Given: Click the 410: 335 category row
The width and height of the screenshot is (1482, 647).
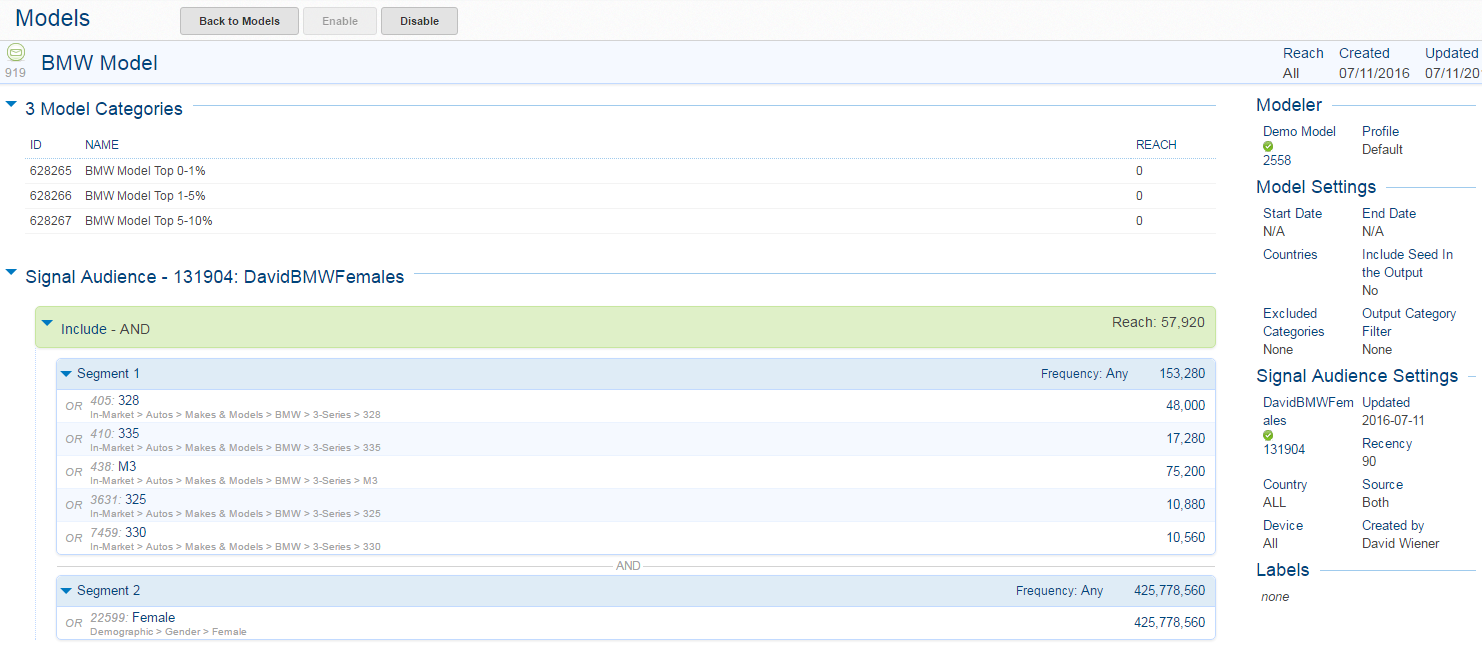Looking at the screenshot, I should (636, 439).
